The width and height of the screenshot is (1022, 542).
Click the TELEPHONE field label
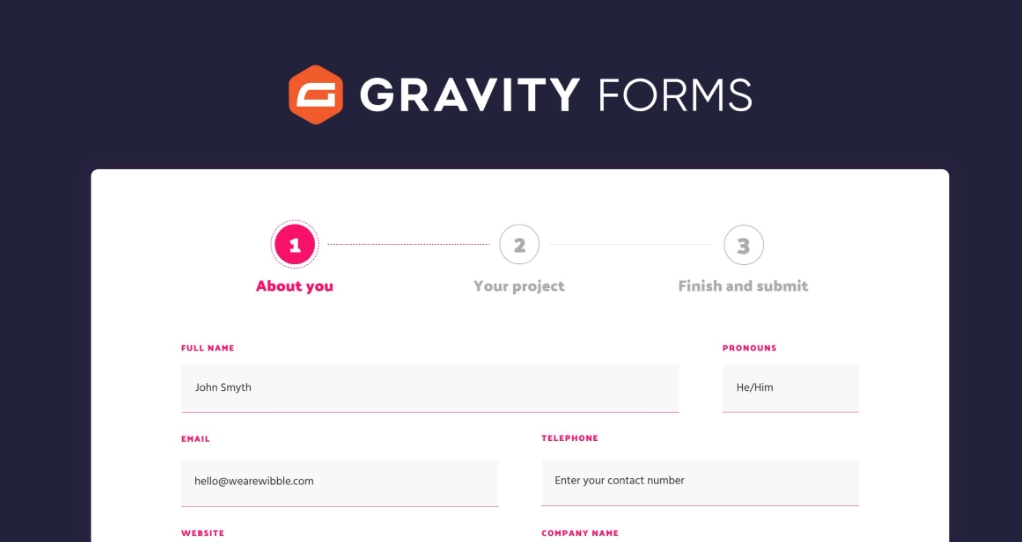tap(570, 438)
